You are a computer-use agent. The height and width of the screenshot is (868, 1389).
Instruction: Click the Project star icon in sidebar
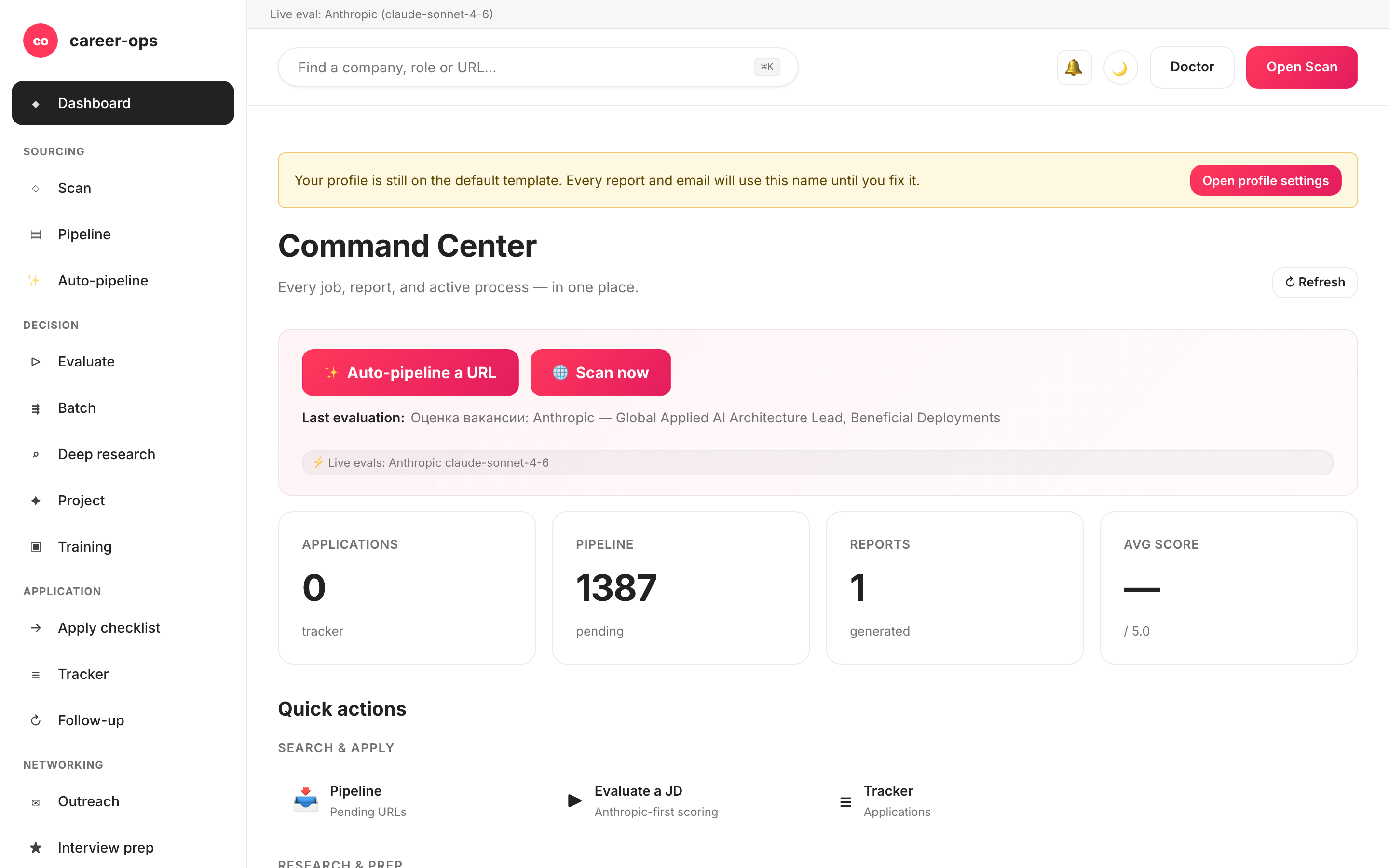pyautogui.click(x=36, y=501)
